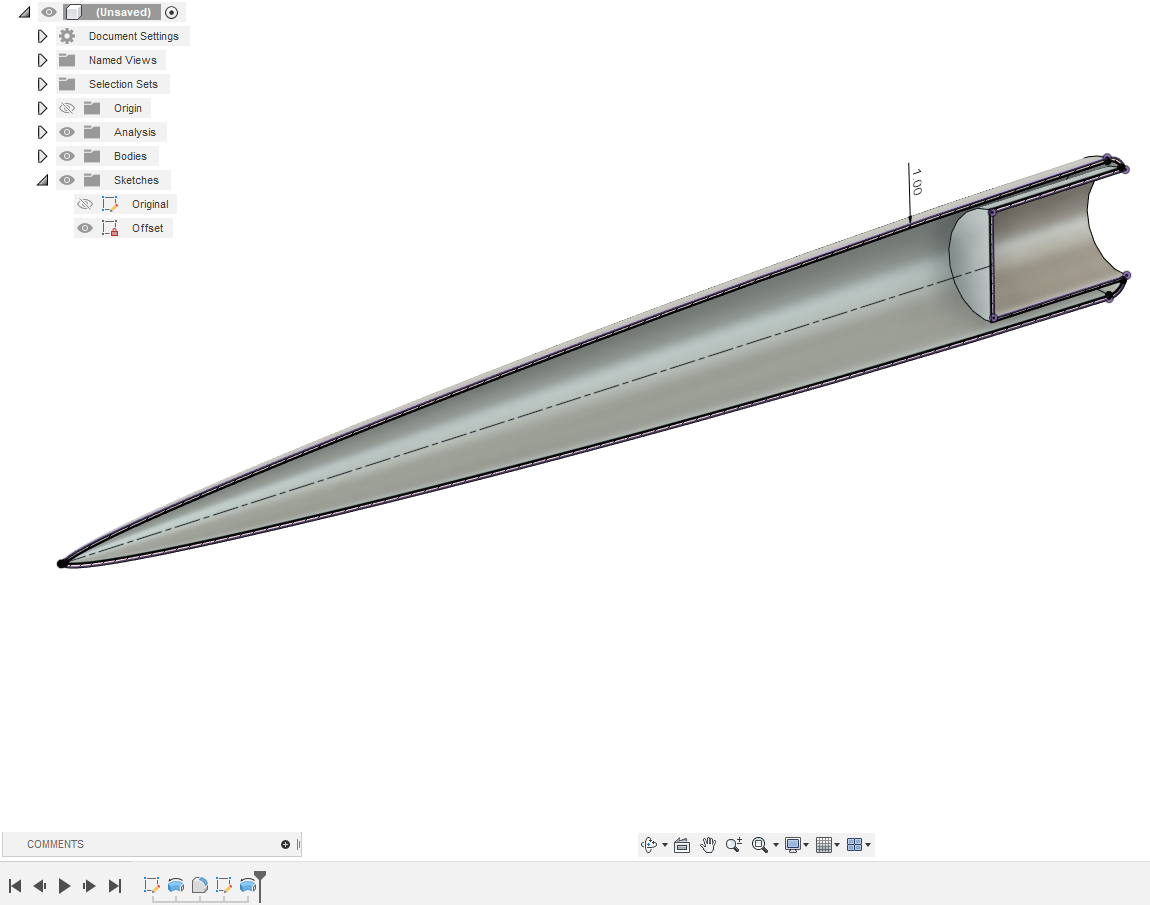The image size is (1150, 905).
Task: Click the Original sketch icon
Action: [110, 204]
